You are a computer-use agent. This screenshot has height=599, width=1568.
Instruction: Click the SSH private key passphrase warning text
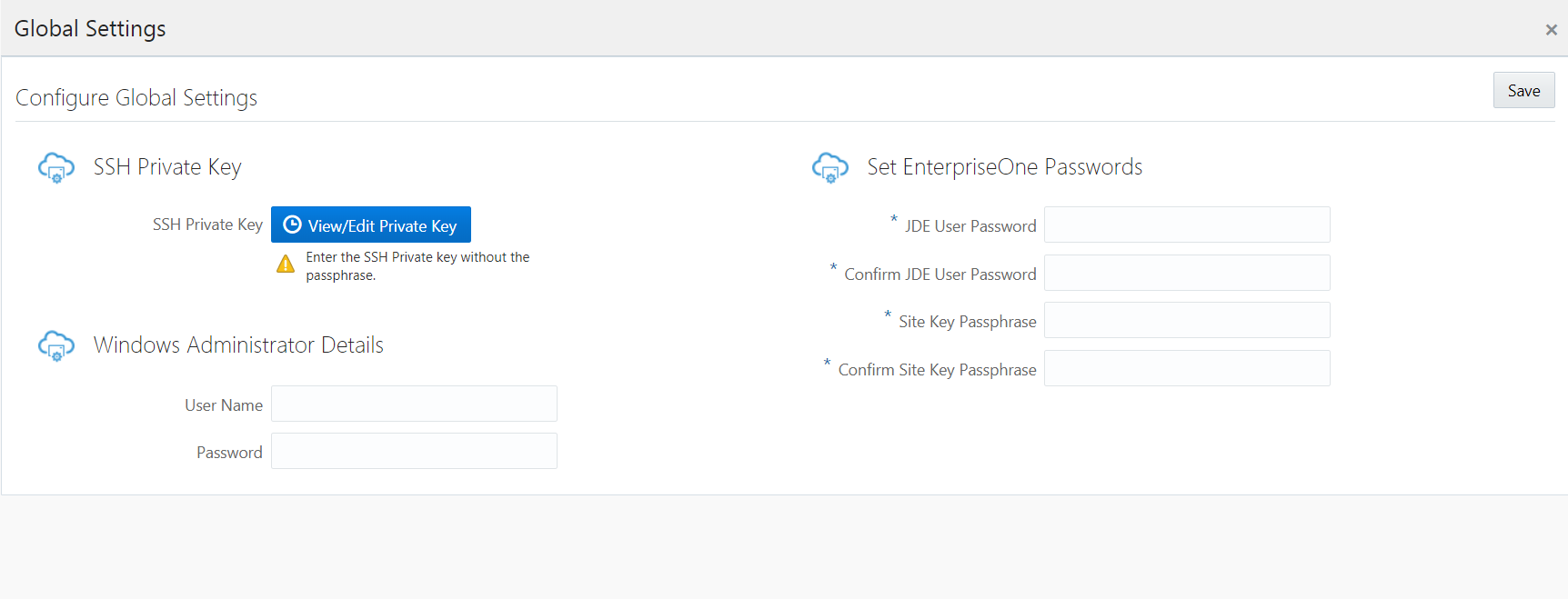[417, 266]
